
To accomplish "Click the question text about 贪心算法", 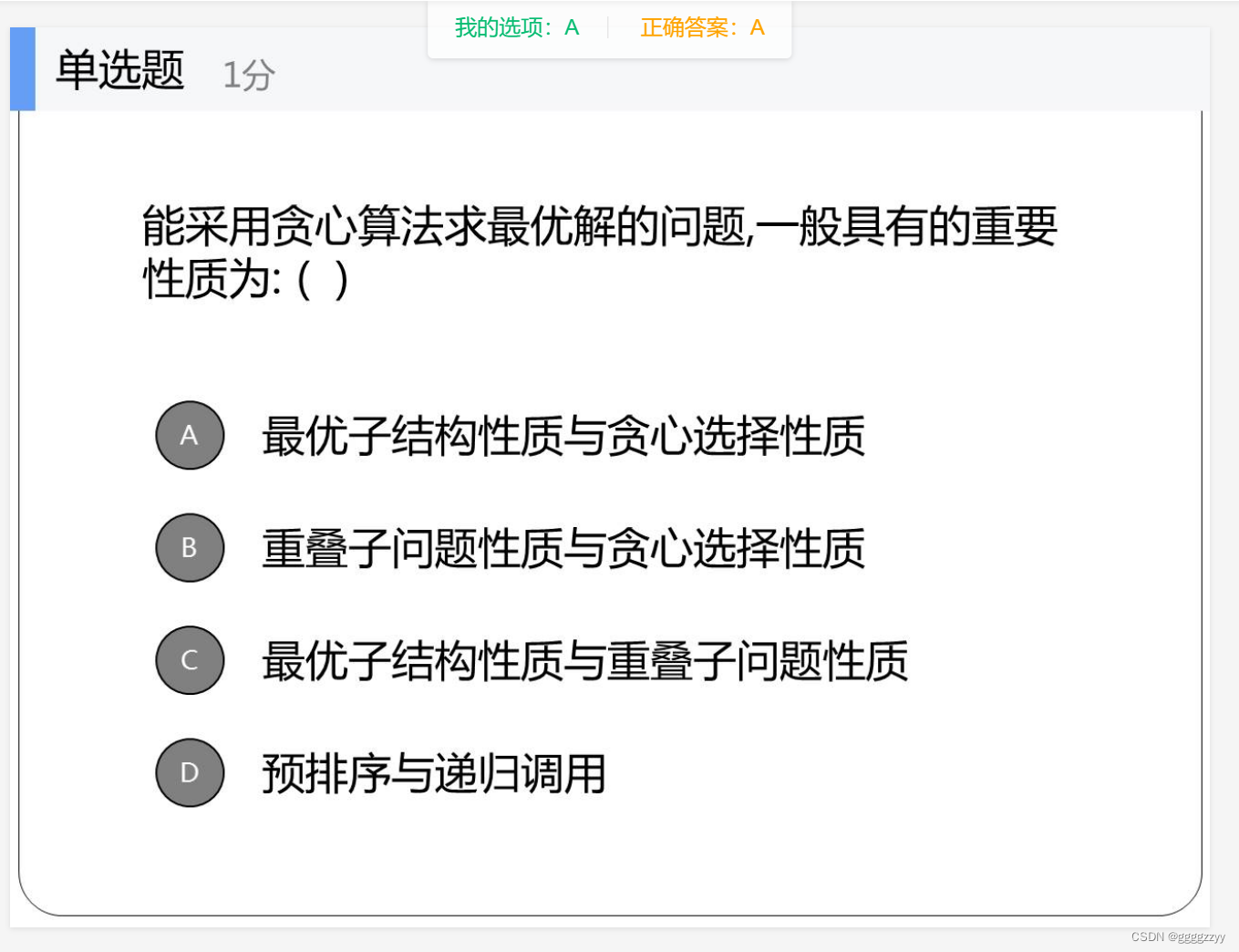I will coord(599,251).
